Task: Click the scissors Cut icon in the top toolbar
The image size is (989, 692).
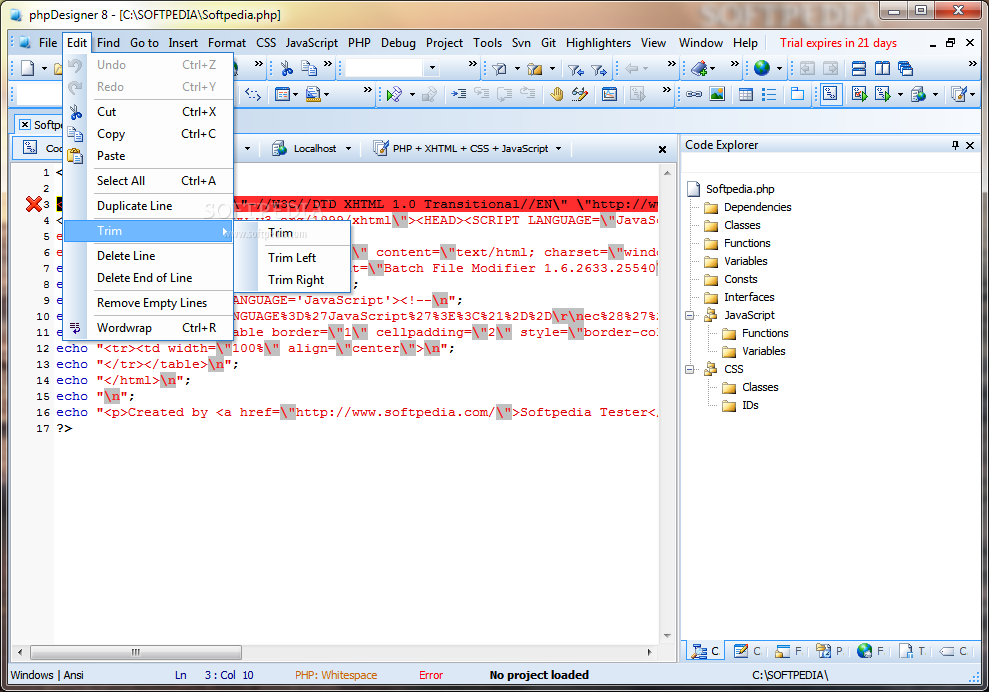Action: [286, 68]
